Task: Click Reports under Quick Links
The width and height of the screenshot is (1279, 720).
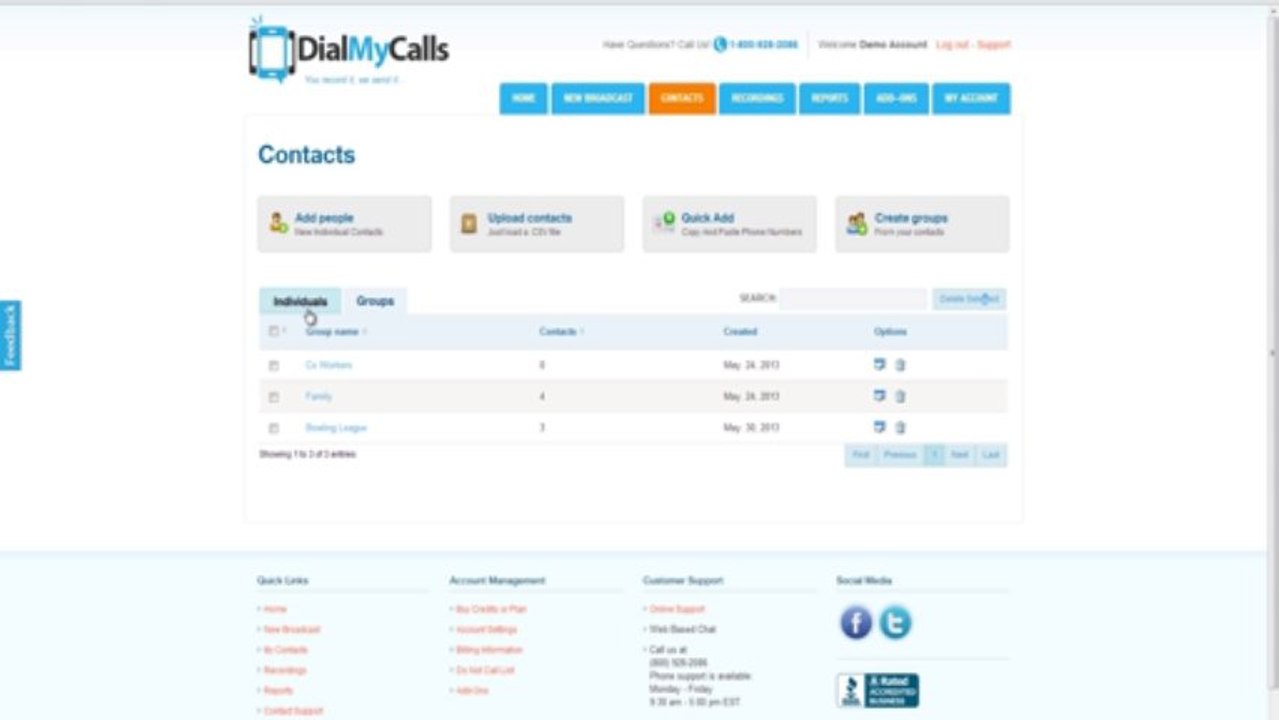Action: coord(278,691)
